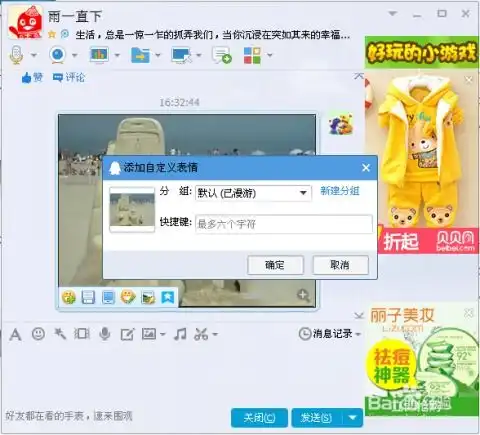Open multi-function input pencil icon
Image resolution: width=480 pixels, height=435 pixels.
(127, 334)
